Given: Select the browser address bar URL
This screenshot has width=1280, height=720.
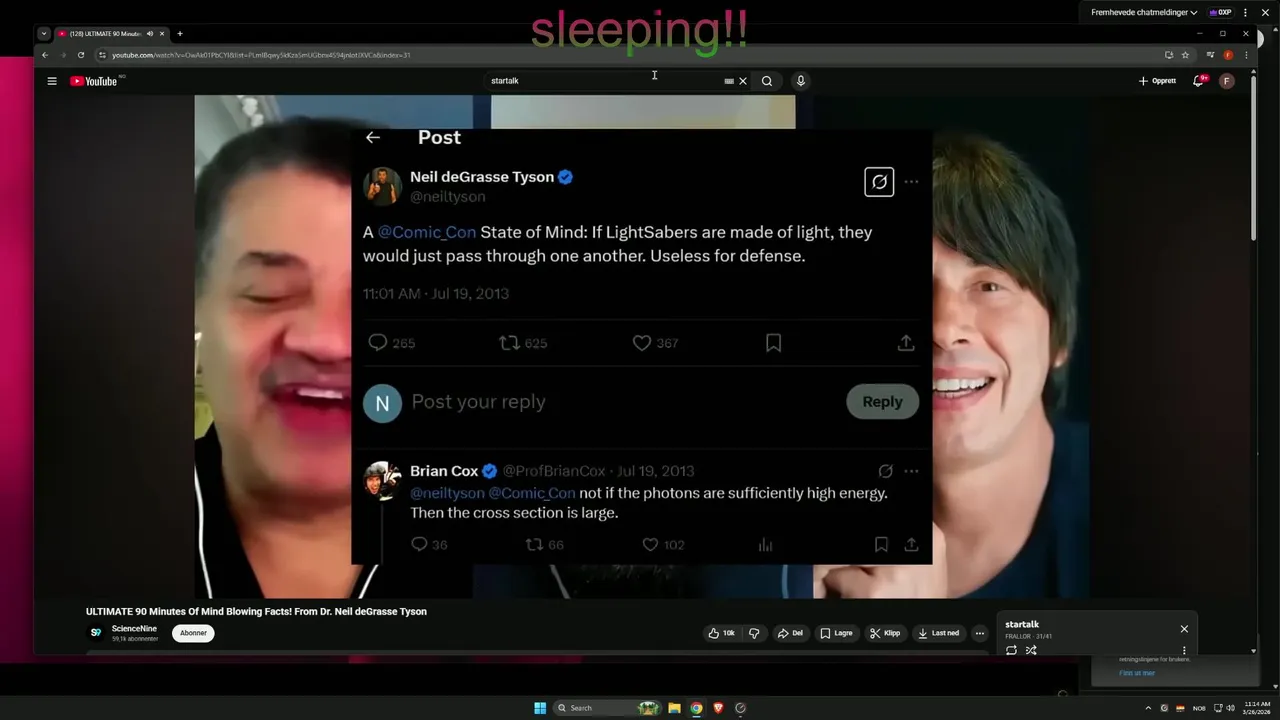Looking at the screenshot, I should 261,55.
